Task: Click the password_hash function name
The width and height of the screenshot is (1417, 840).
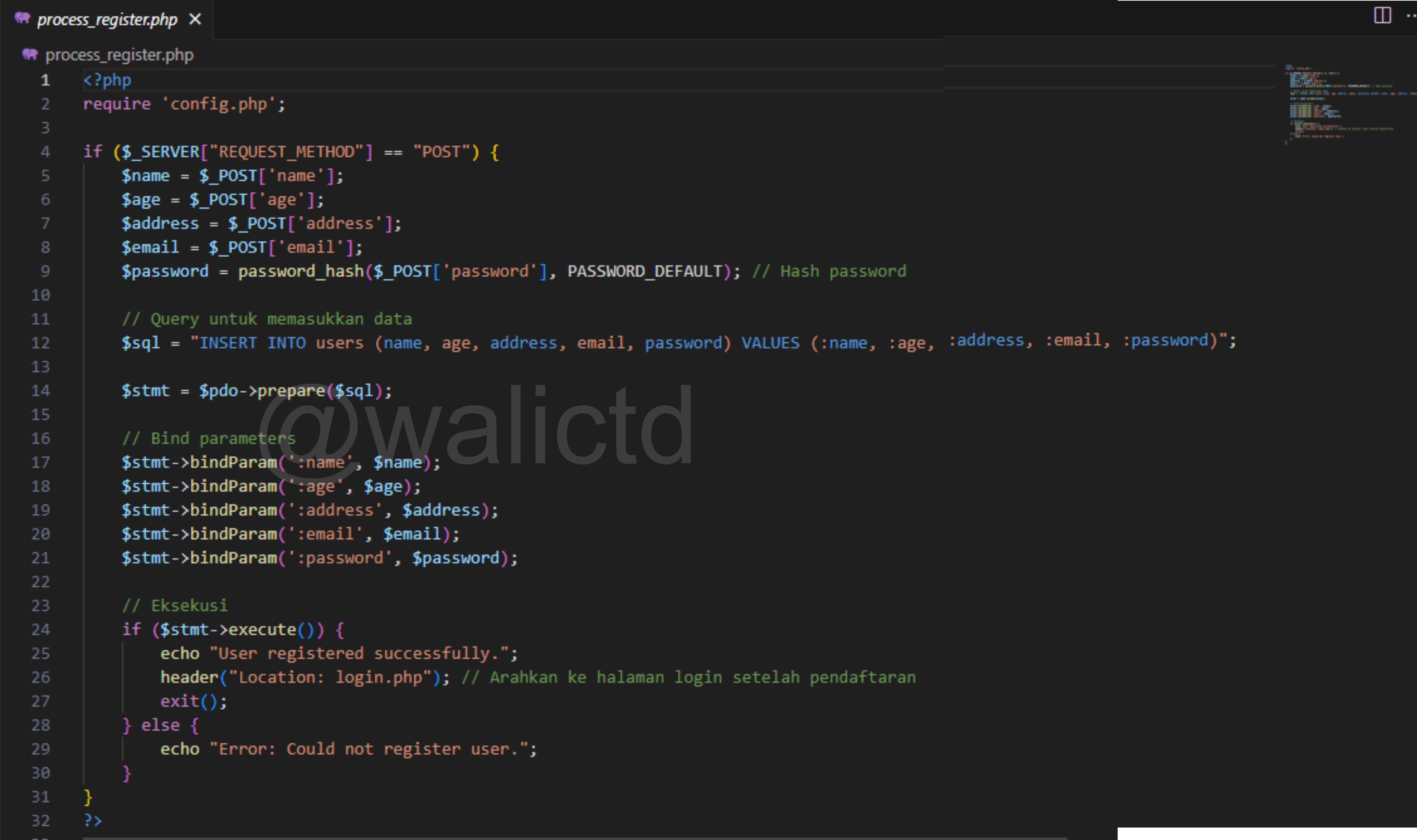Action: point(301,272)
